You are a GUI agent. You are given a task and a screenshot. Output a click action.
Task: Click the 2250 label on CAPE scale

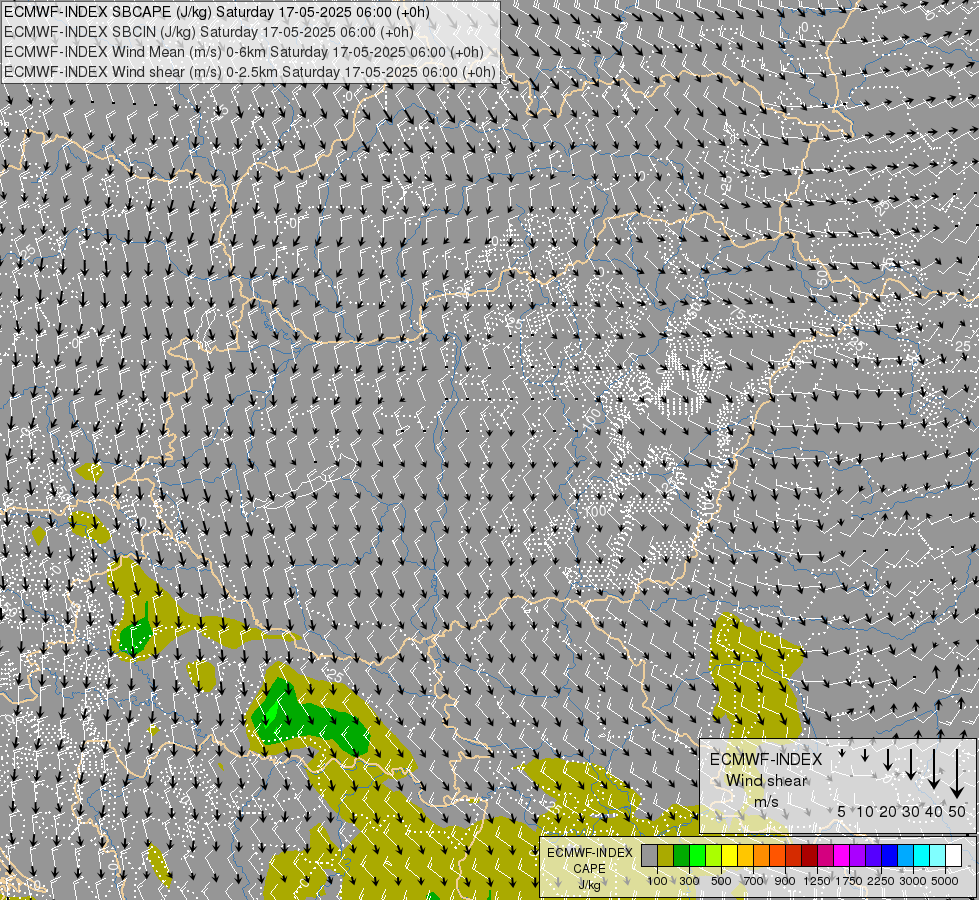pyautogui.click(x=881, y=881)
